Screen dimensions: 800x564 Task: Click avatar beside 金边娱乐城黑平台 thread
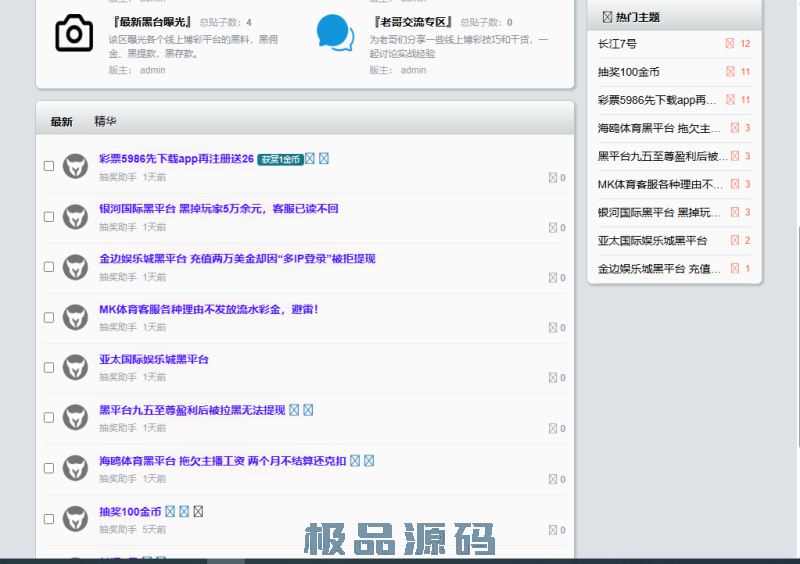point(76,267)
